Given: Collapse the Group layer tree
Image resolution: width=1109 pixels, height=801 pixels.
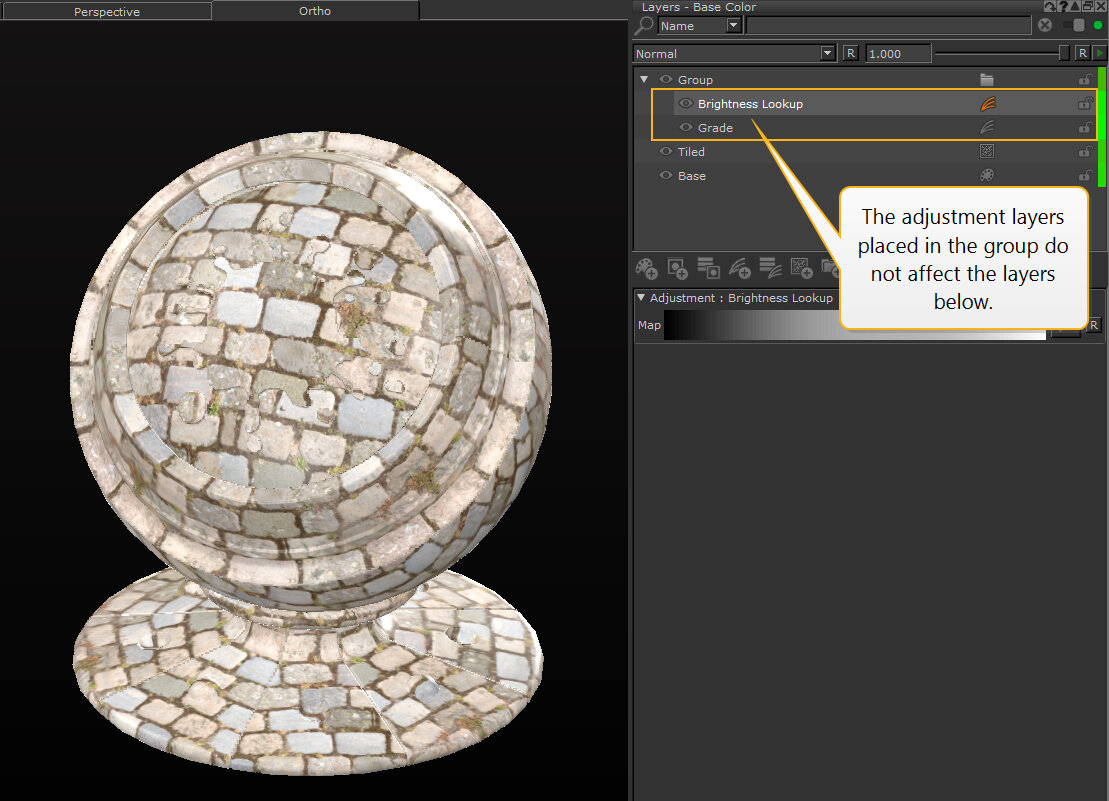Looking at the screenshot, I should pos(644,80).
